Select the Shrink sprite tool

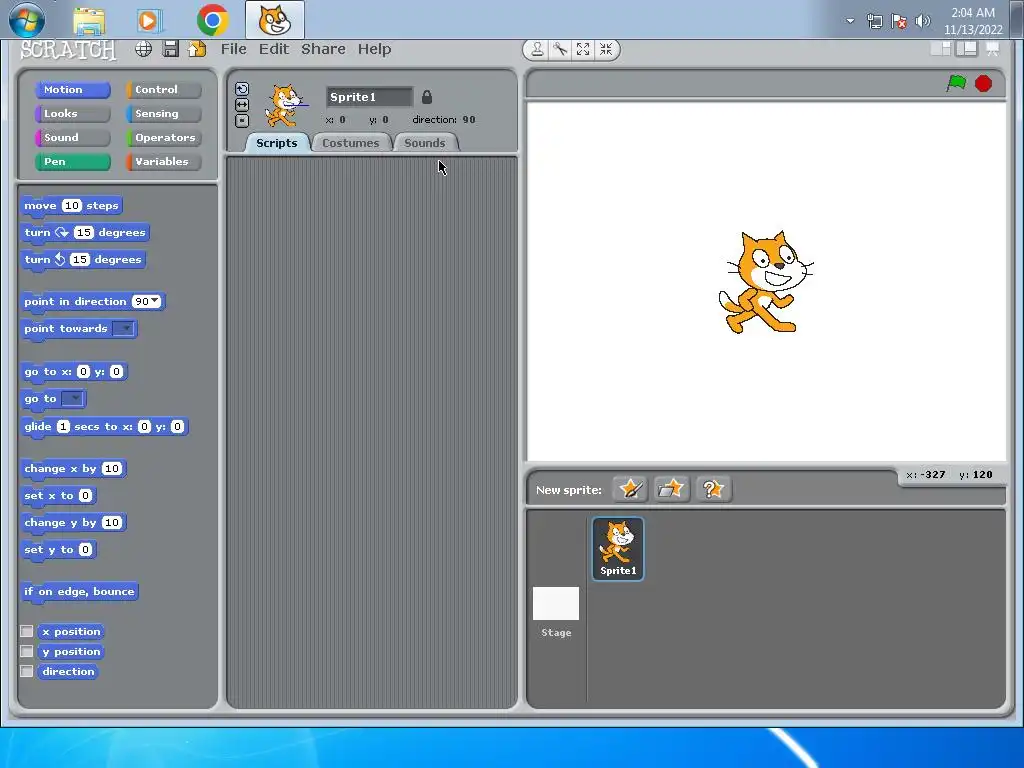click(606, 50)
